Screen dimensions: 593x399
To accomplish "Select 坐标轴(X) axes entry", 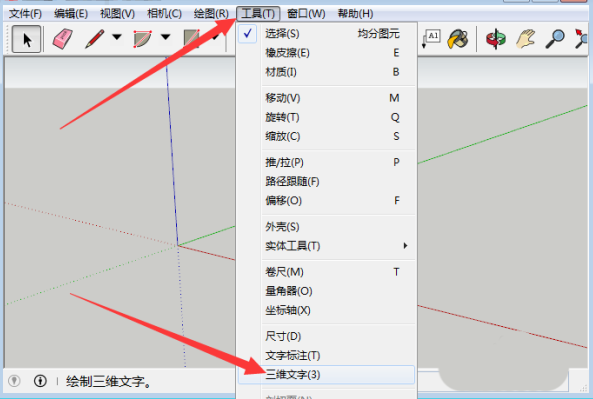I will tap(326, 310).
